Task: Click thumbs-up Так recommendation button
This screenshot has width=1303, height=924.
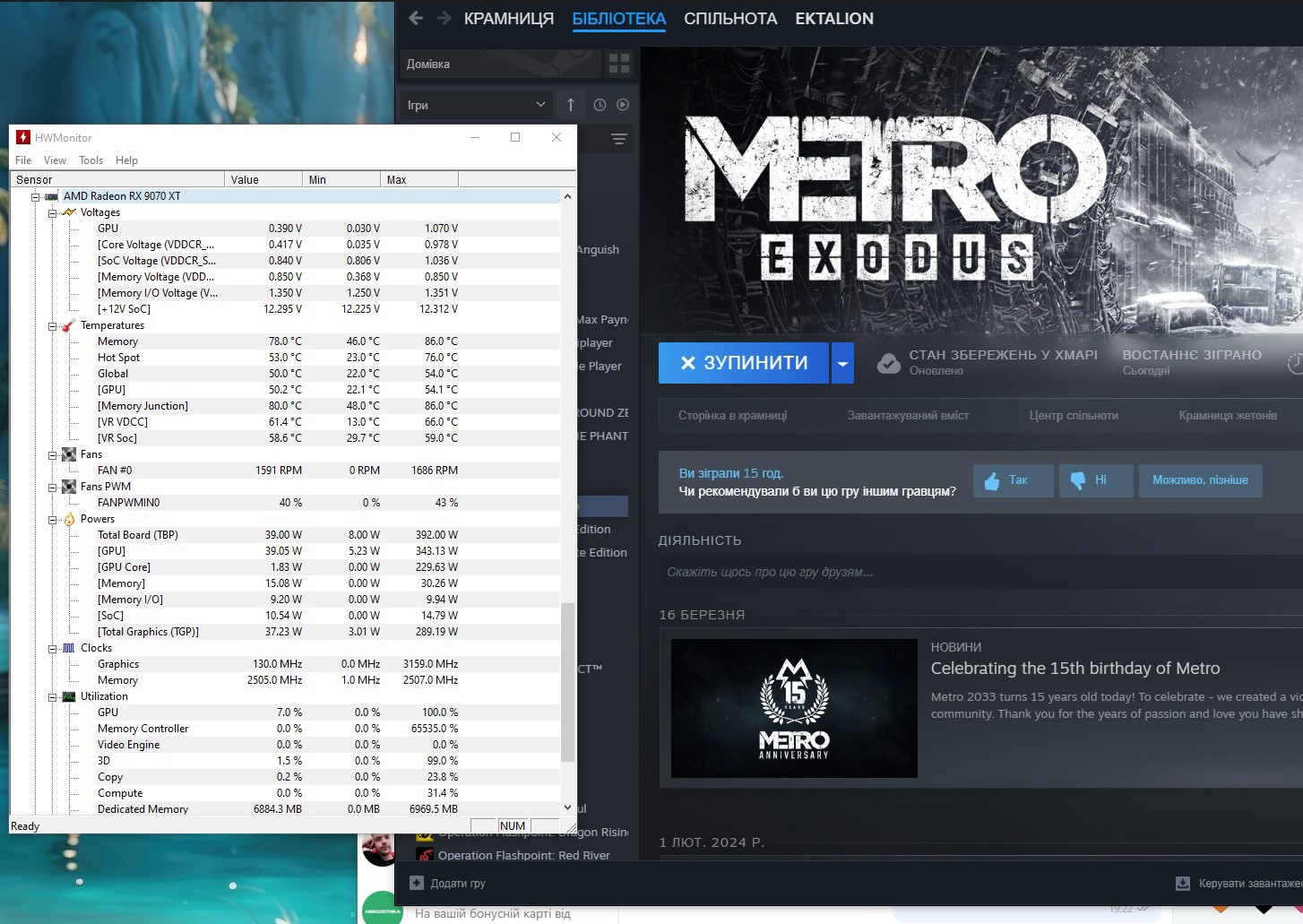Action: coord(1013,480)
